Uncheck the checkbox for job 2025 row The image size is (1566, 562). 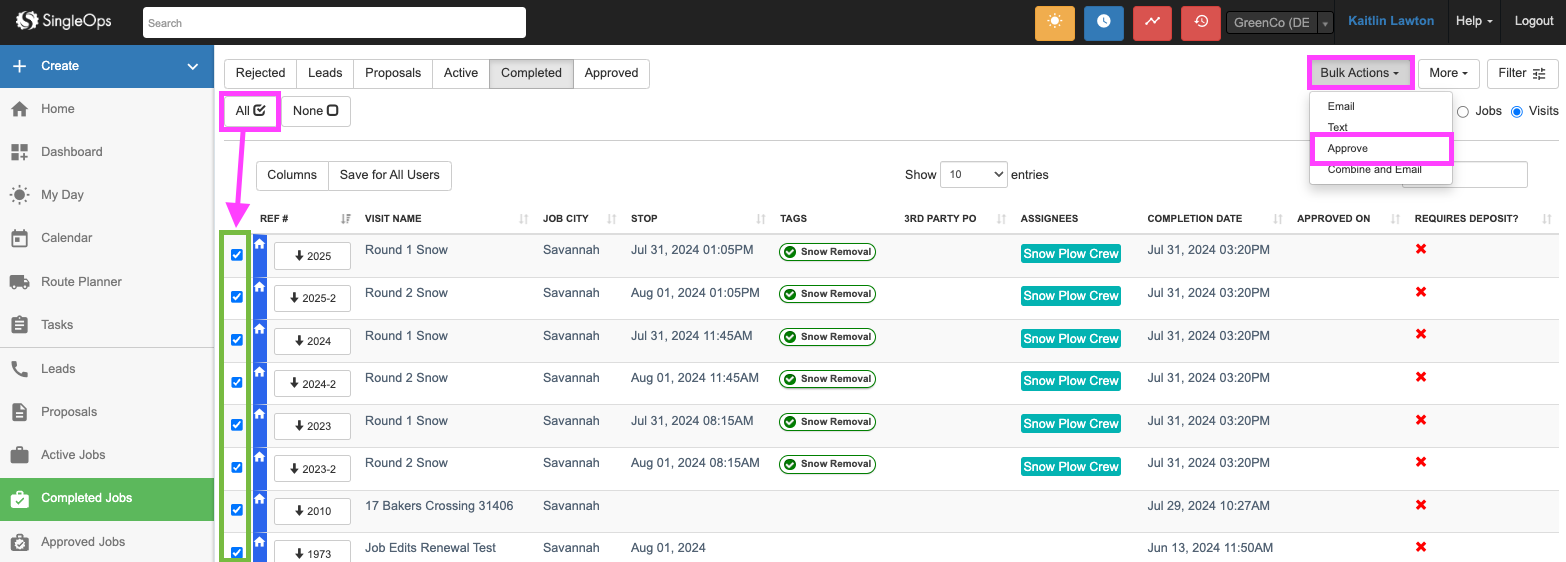pos(237,255)
